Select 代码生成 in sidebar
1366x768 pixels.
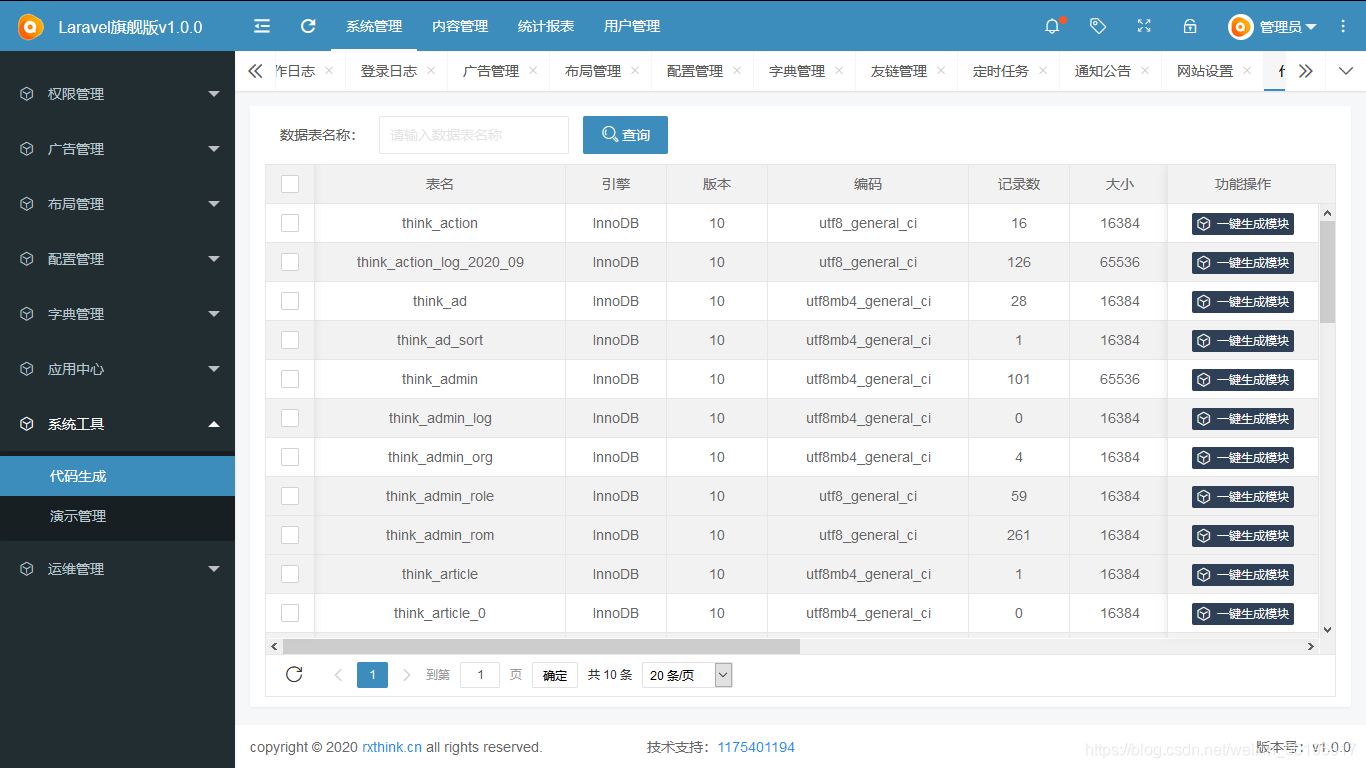[117, 476]
